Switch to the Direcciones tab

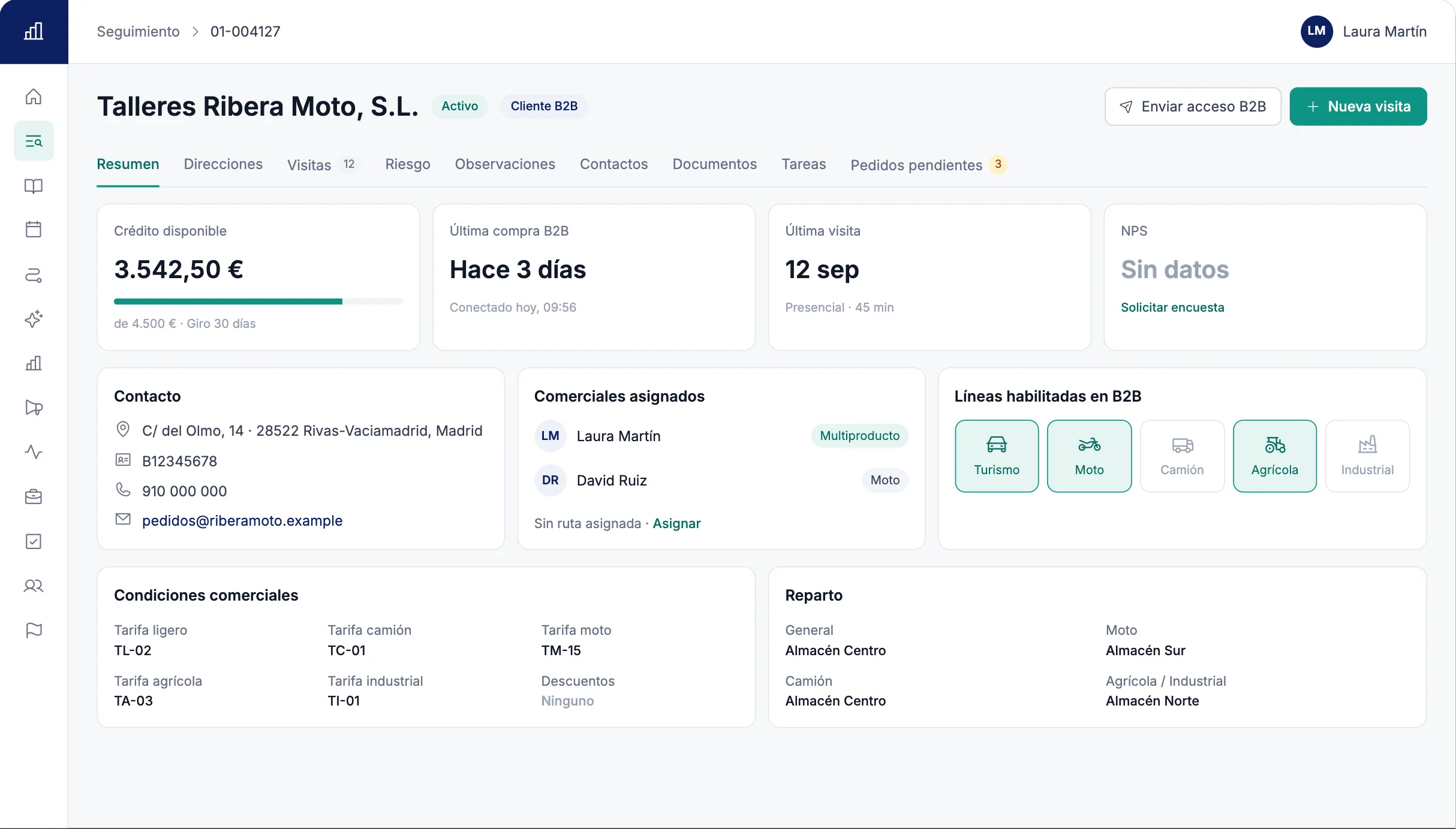coord(223,164)
